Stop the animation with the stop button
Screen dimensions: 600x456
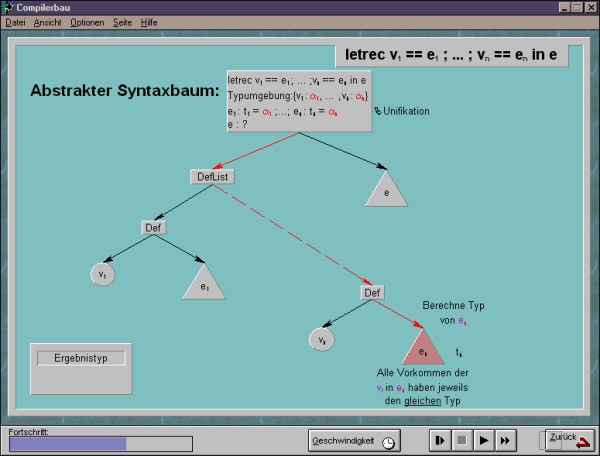461,440
